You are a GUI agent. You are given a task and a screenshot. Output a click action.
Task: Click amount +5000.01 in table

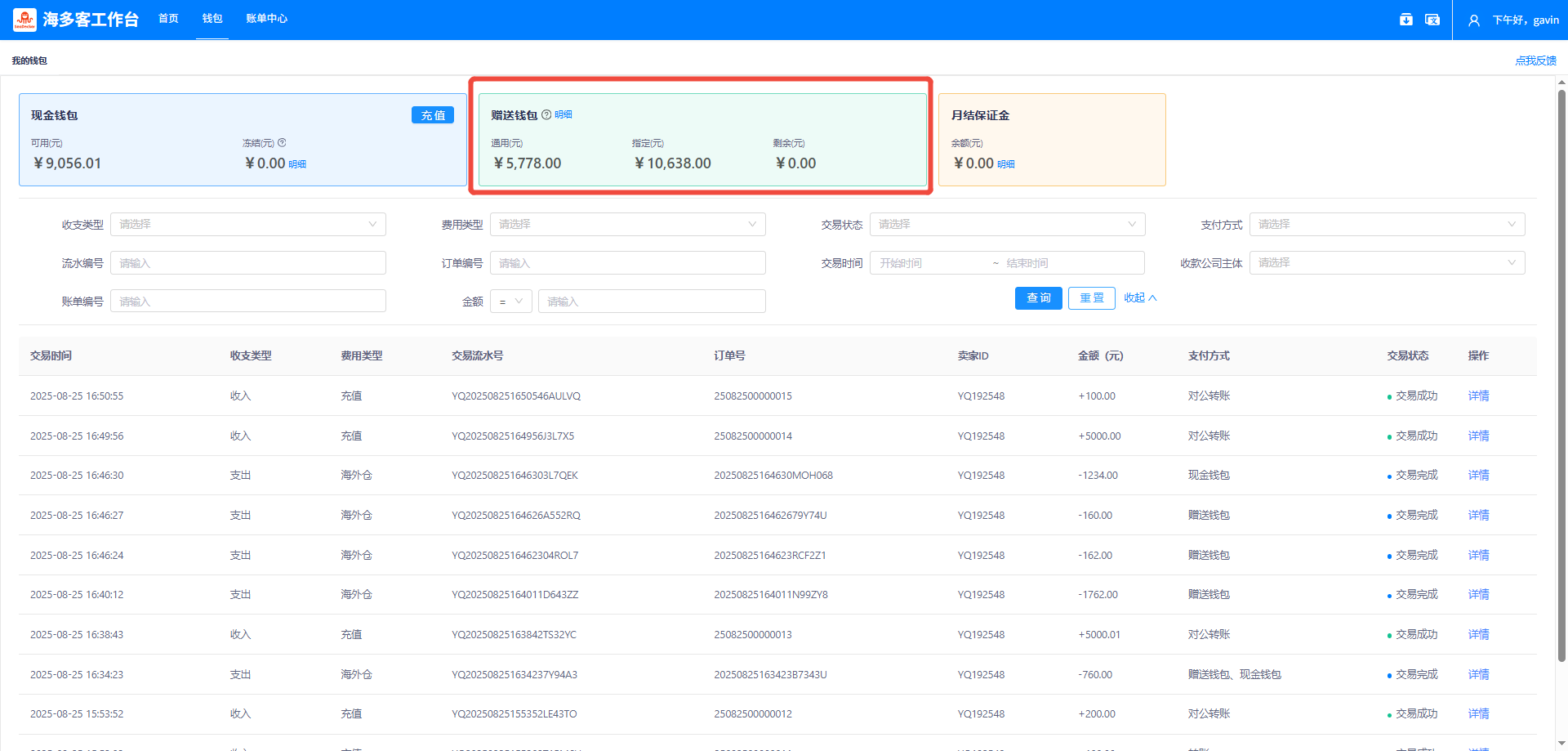1099,635
